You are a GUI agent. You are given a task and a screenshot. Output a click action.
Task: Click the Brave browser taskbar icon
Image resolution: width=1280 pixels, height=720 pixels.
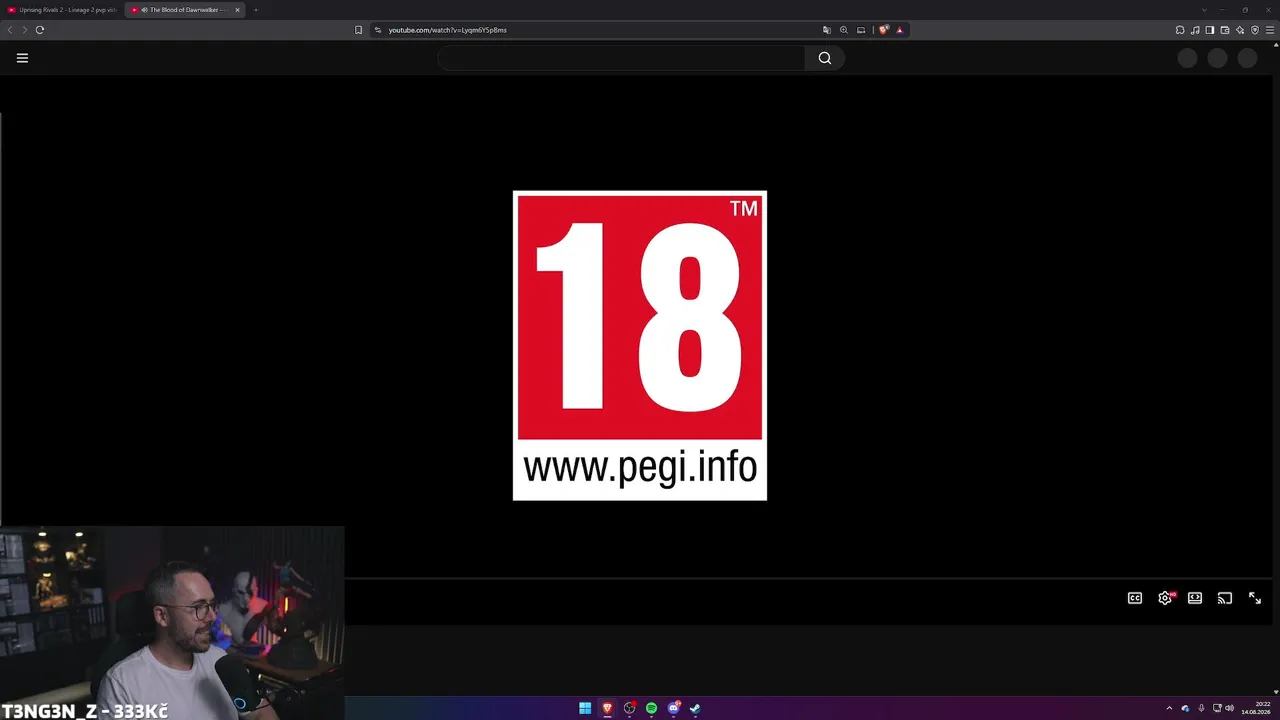pyautogui.click(x=607, y=708)
